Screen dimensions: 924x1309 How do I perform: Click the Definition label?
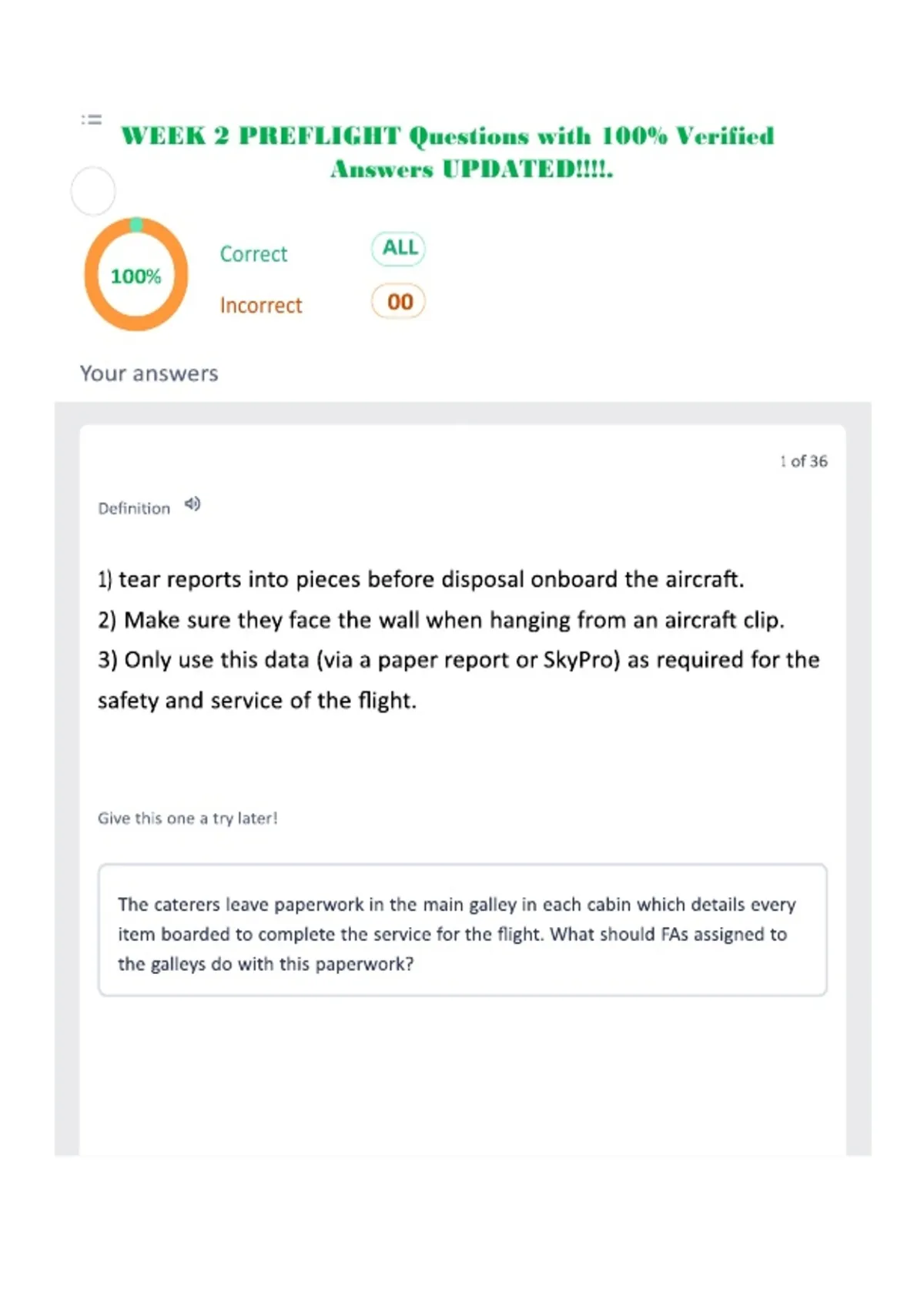134,508
